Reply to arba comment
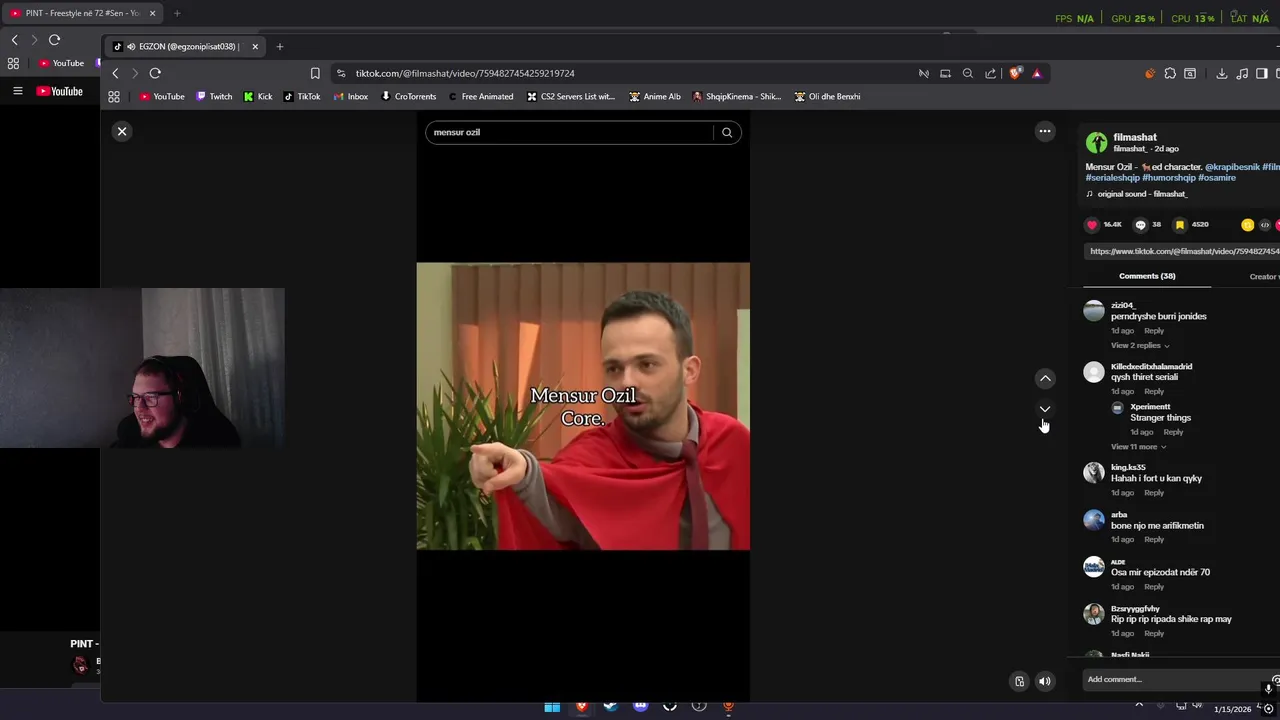This screenshot has width=1280, height=720. pos(1154,539)
